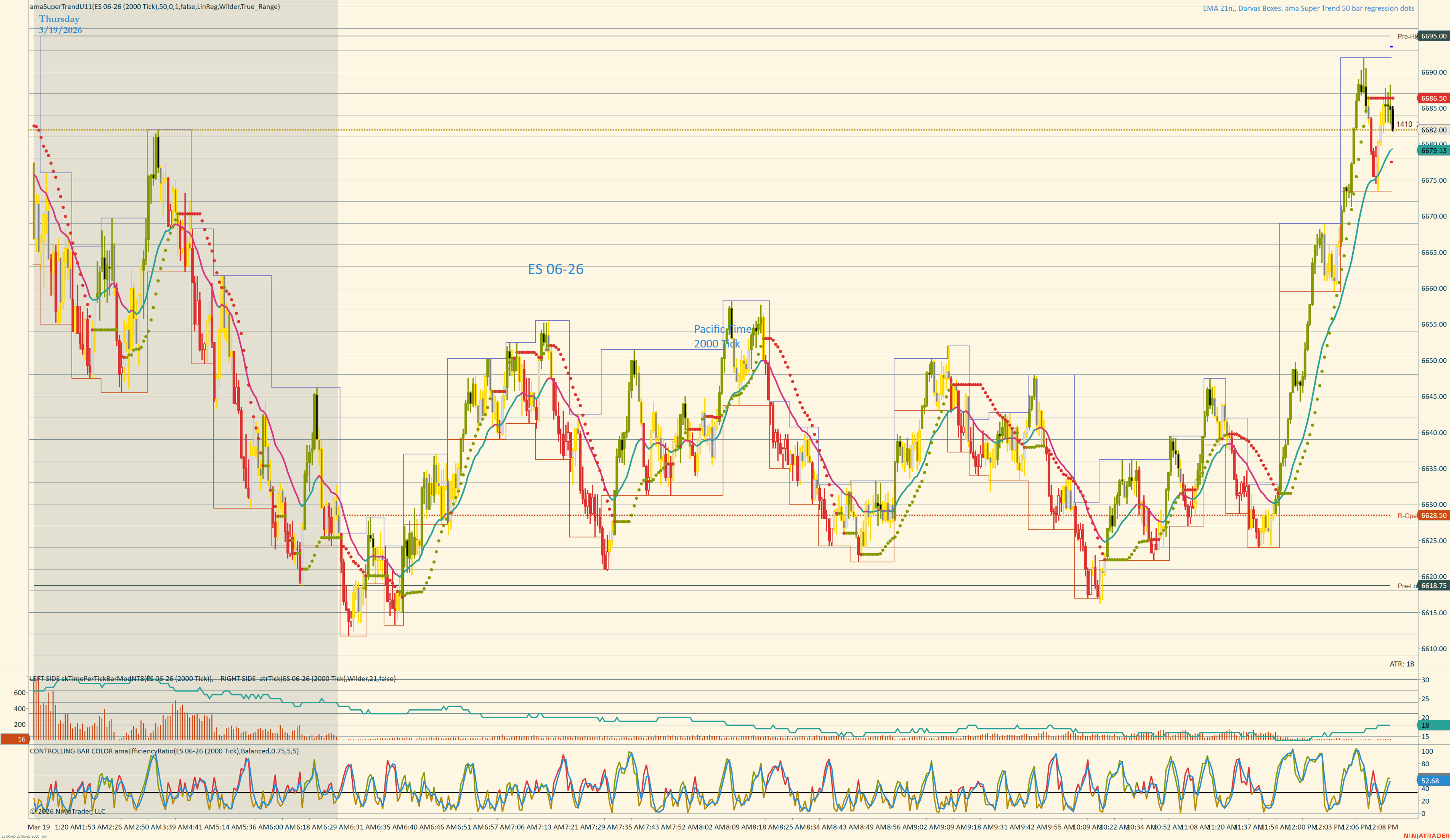The height and width of the screenshot is (840, 1450).
Task: Select the Pacific Time 2000 Tick annotation
Action: point(723,336)
